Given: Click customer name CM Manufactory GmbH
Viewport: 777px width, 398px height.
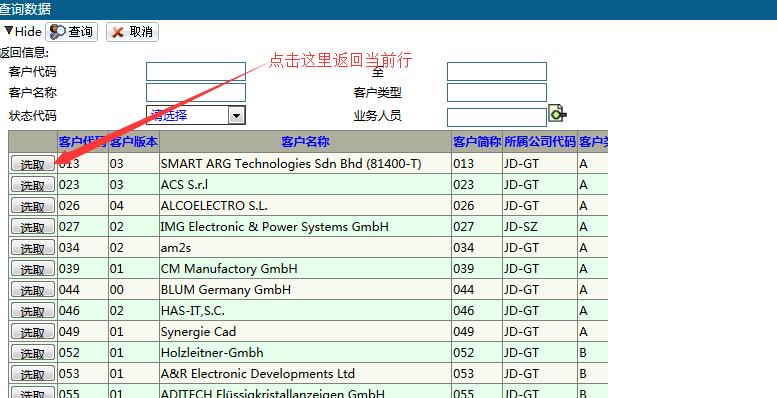Looking at the screenshot, I should pos(229,269).
